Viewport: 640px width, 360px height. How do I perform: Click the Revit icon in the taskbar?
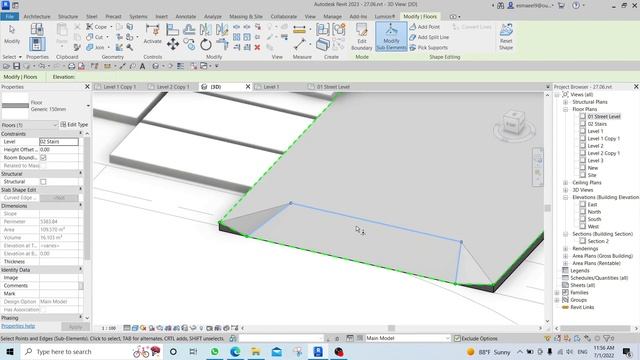tap(318, 352)
